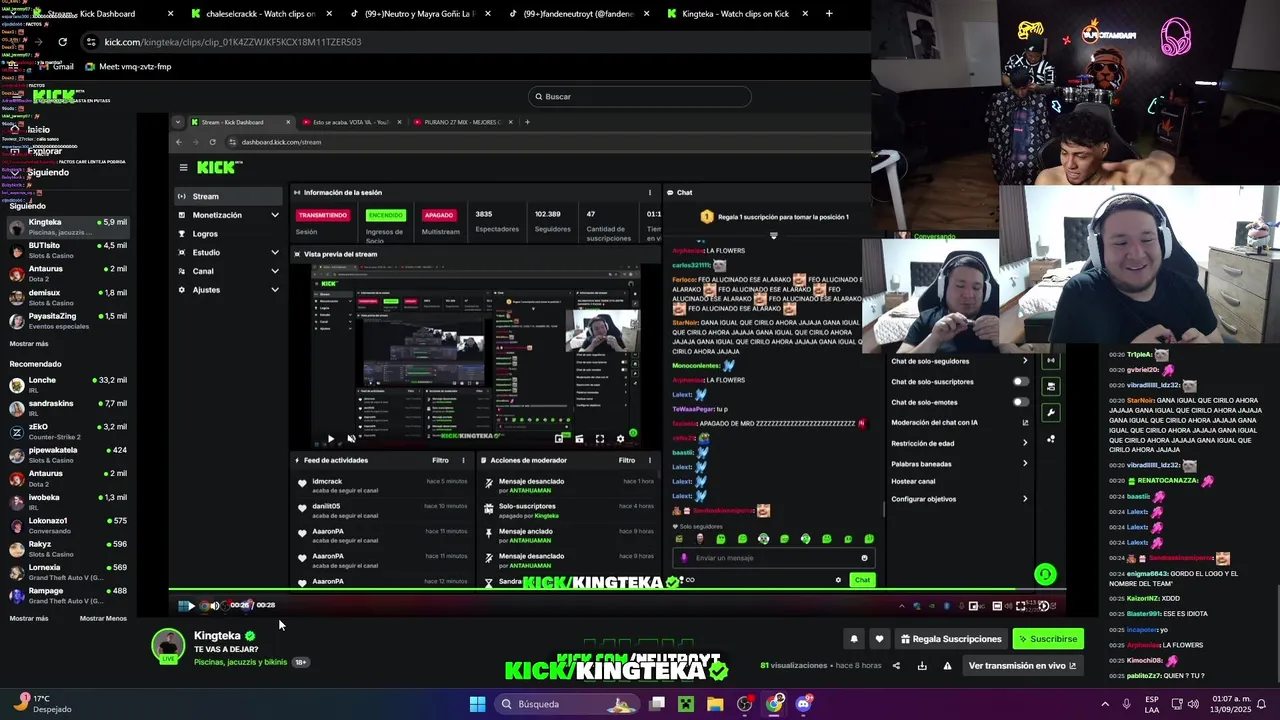Open Piscinas, jacuzzis y bikinis category
This screenshot has height=720, width=1280.
click(x=240, y=662)
